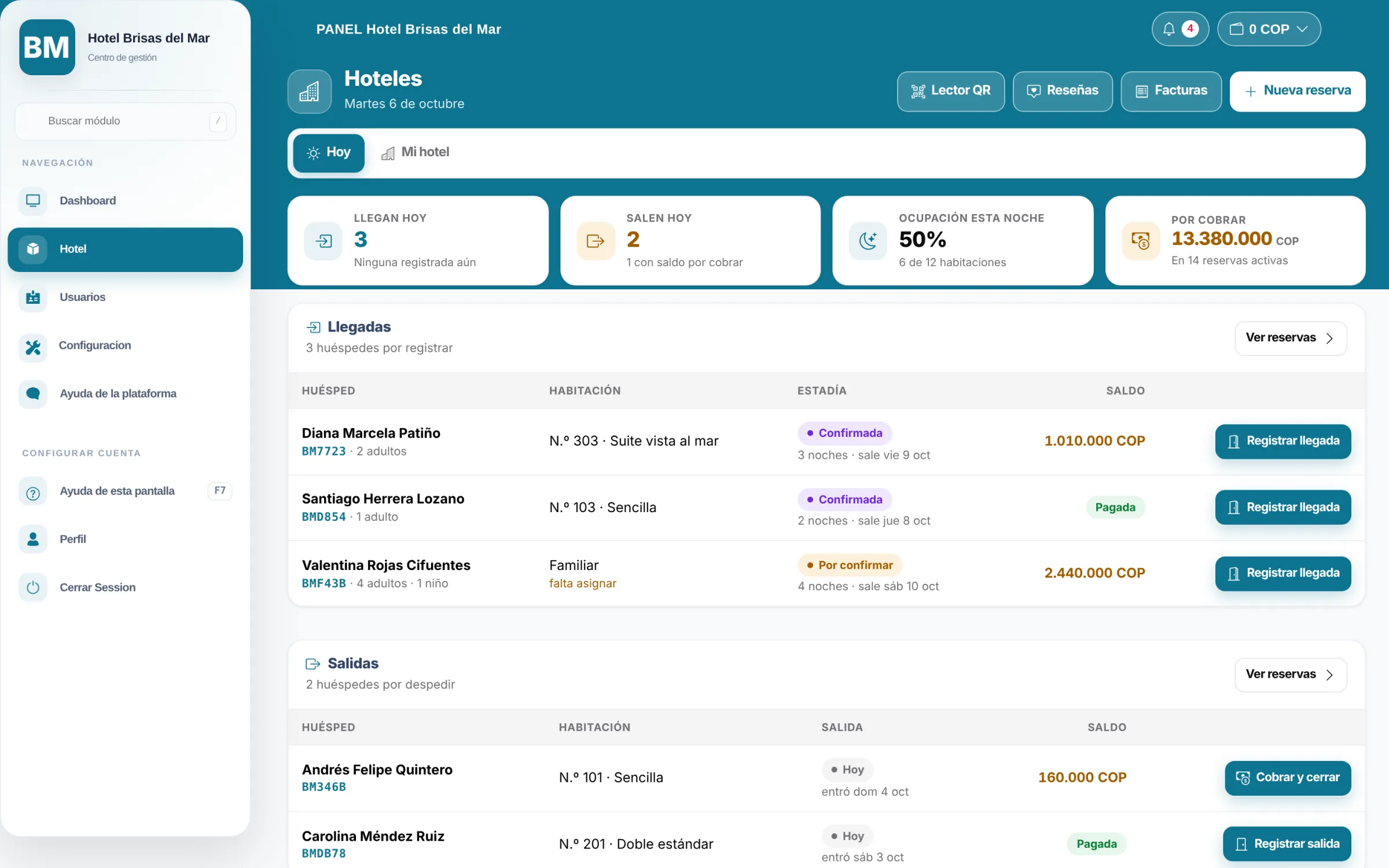The height and width of the screenshot is (868, 1389).
Task: Click the Perfil person icon
Action: [33, 539]
